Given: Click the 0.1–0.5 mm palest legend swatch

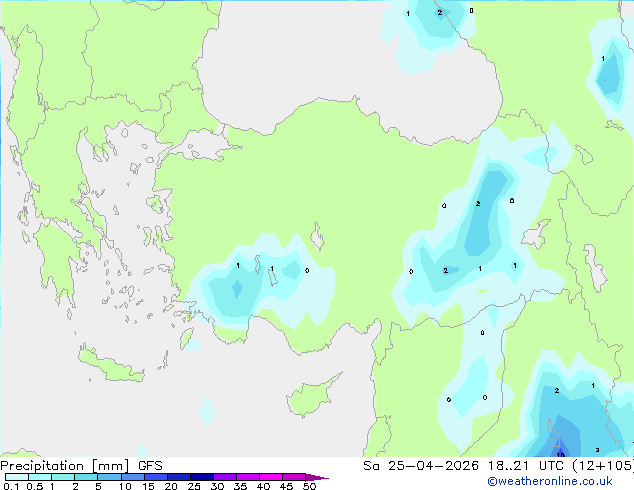Looking at the screenshot, I should (x=17, y=477).
